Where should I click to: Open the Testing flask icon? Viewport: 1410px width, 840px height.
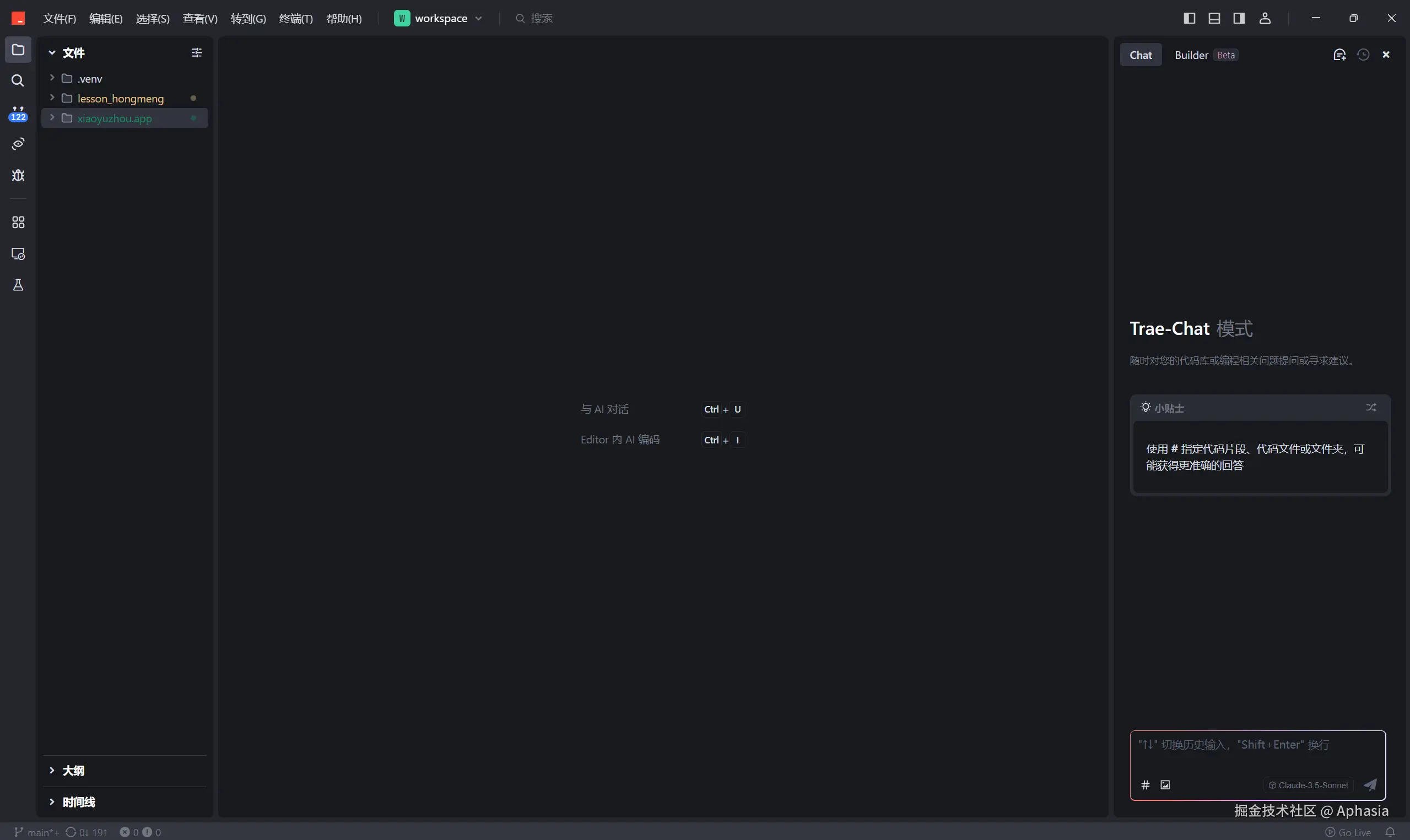[18, 285]
